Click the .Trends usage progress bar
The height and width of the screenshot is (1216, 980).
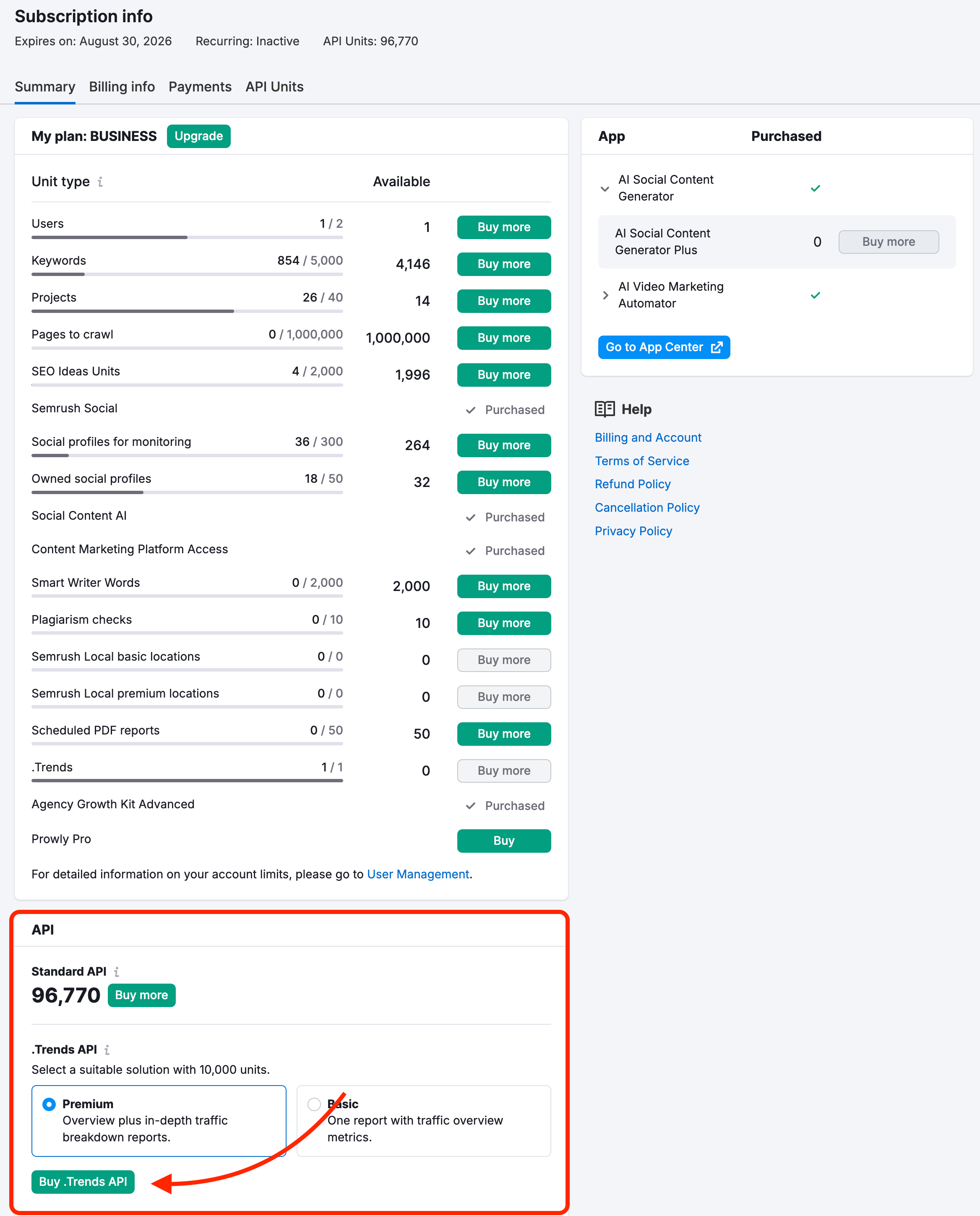187,781
